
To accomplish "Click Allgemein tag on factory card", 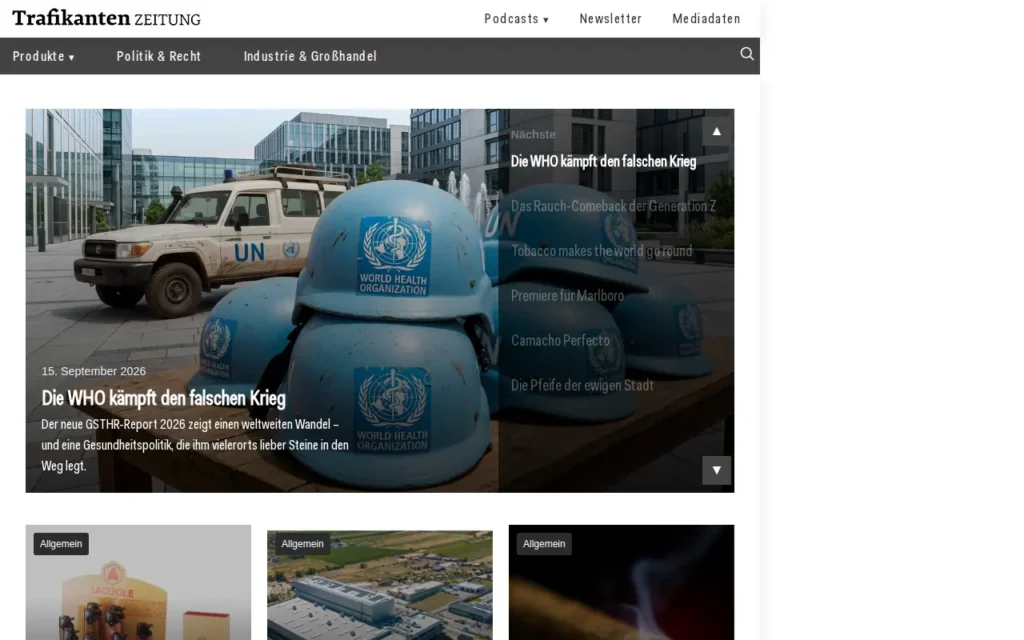I will pyautogui.click(x=302, y=544).
